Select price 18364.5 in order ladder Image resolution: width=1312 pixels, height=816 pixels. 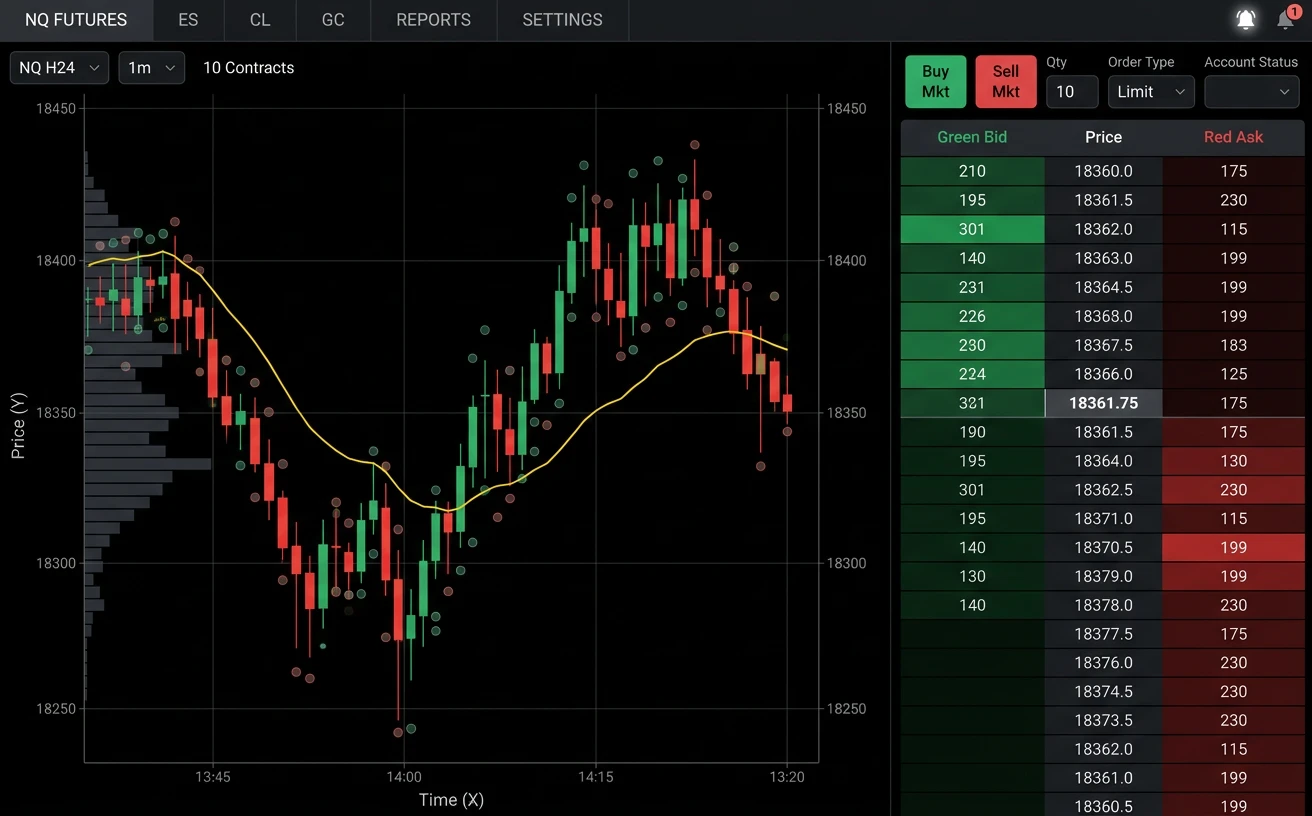[x=1103, y=287]
